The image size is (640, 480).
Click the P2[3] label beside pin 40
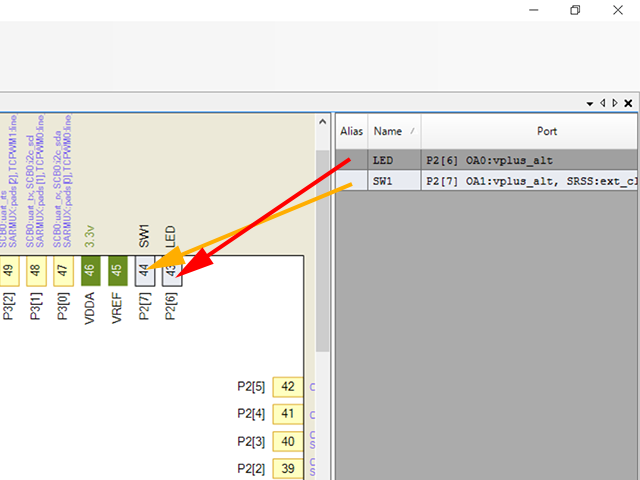point(251,441)
